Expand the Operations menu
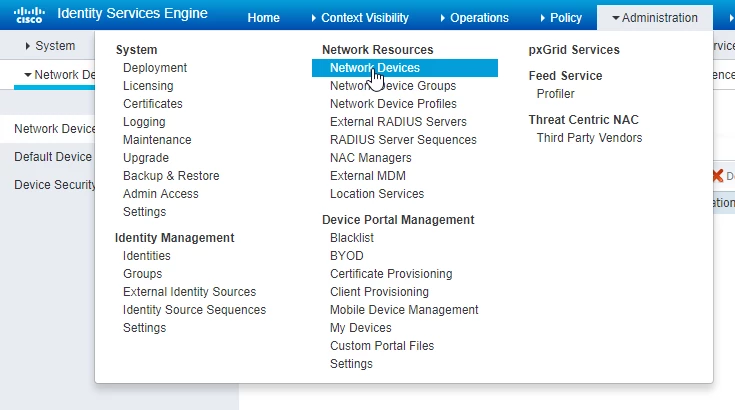The image size is (735, 410). click(x=474, y=18)
